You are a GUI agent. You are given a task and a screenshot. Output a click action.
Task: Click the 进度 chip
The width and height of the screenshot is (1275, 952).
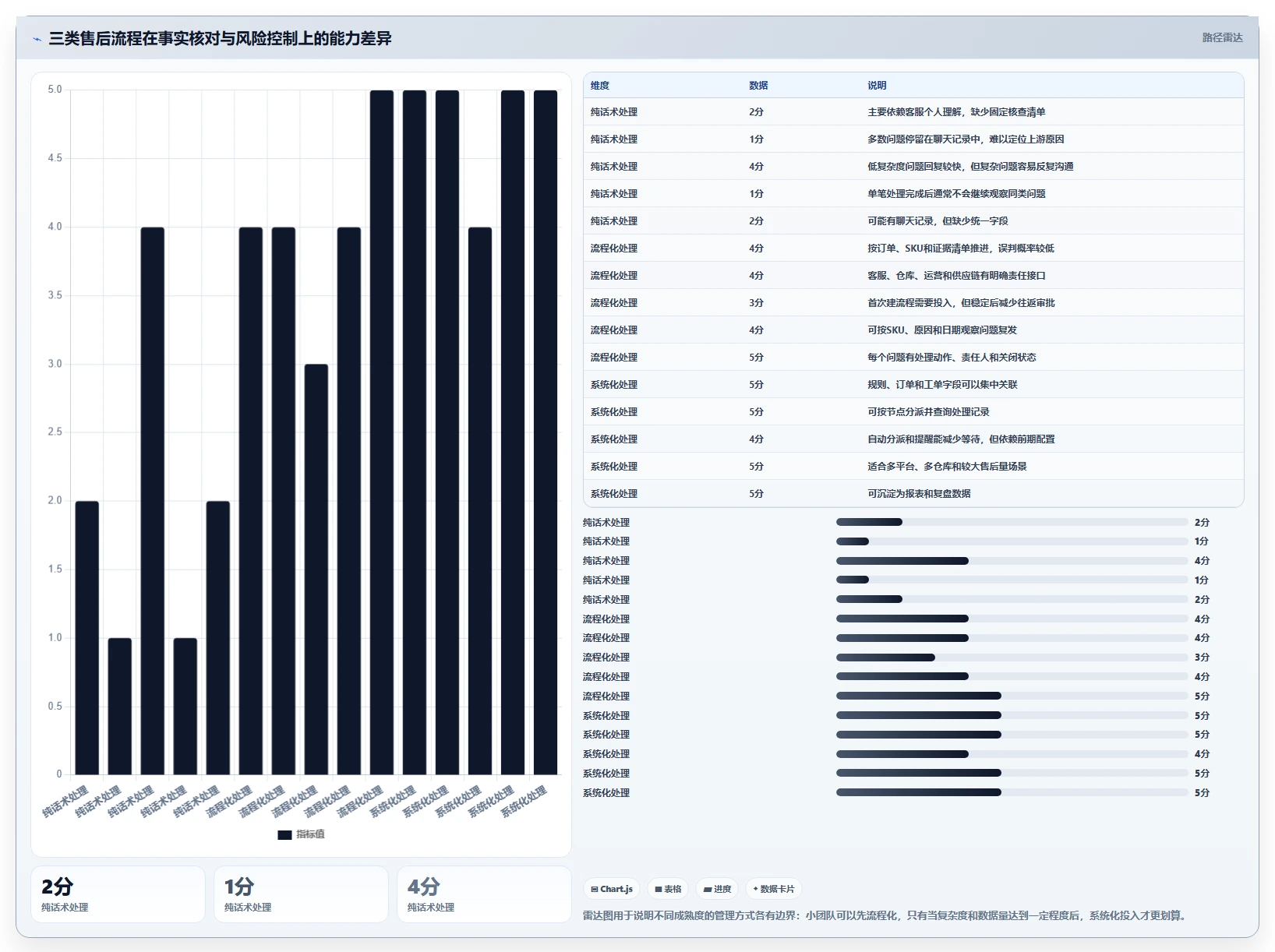[717, 889]
